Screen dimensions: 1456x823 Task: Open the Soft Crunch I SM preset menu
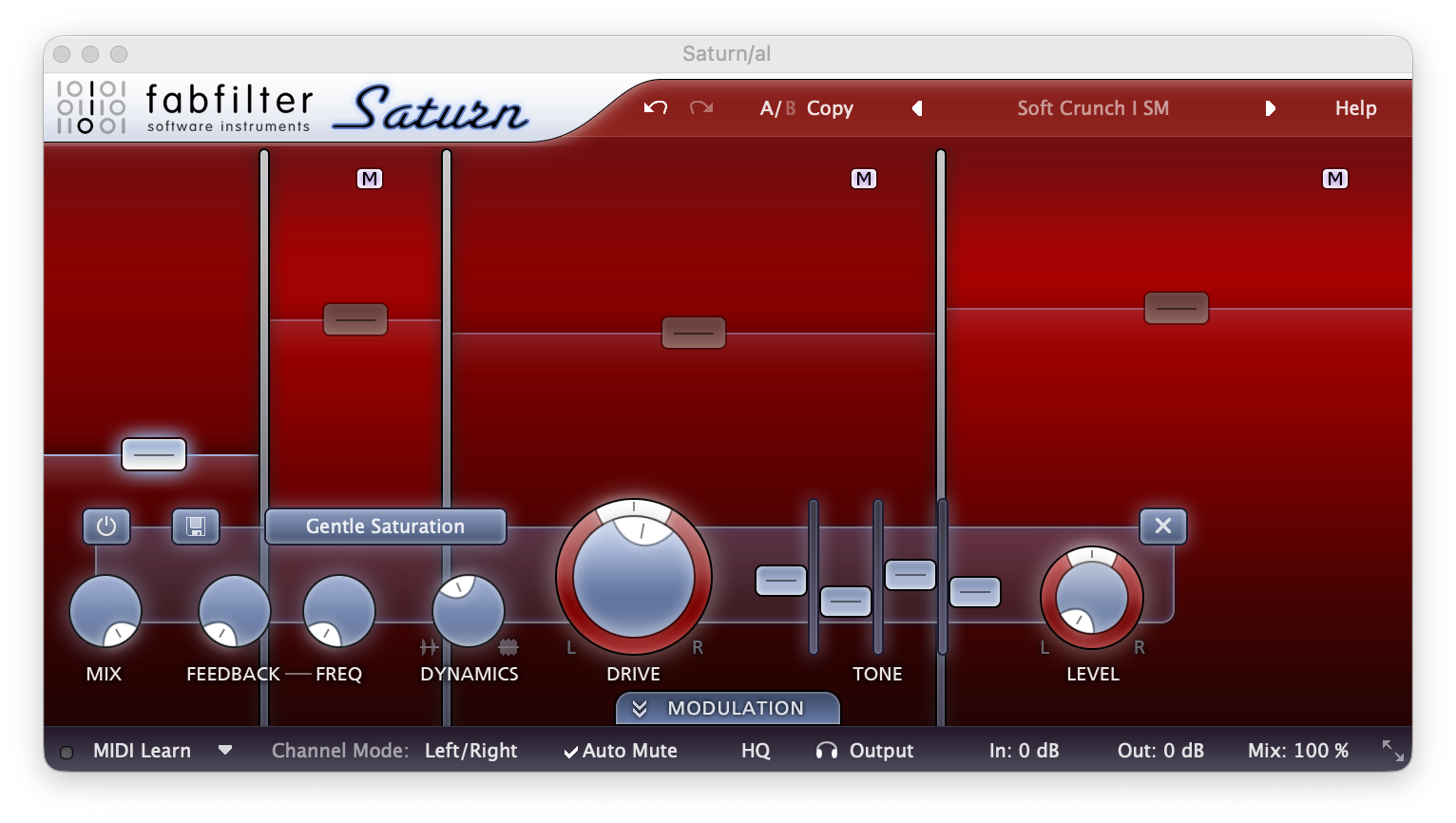coord(1093,108)
